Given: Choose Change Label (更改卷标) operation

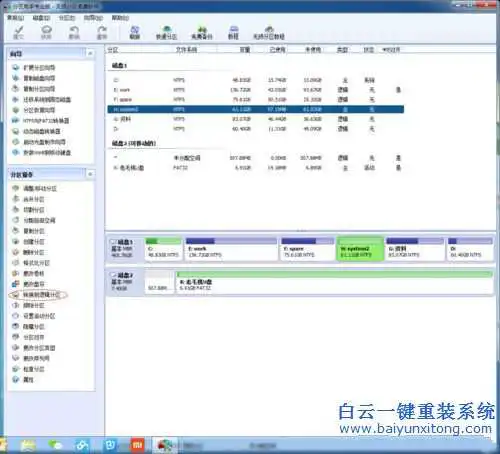Looking at the screenshot, I should [x=29, y=274].
